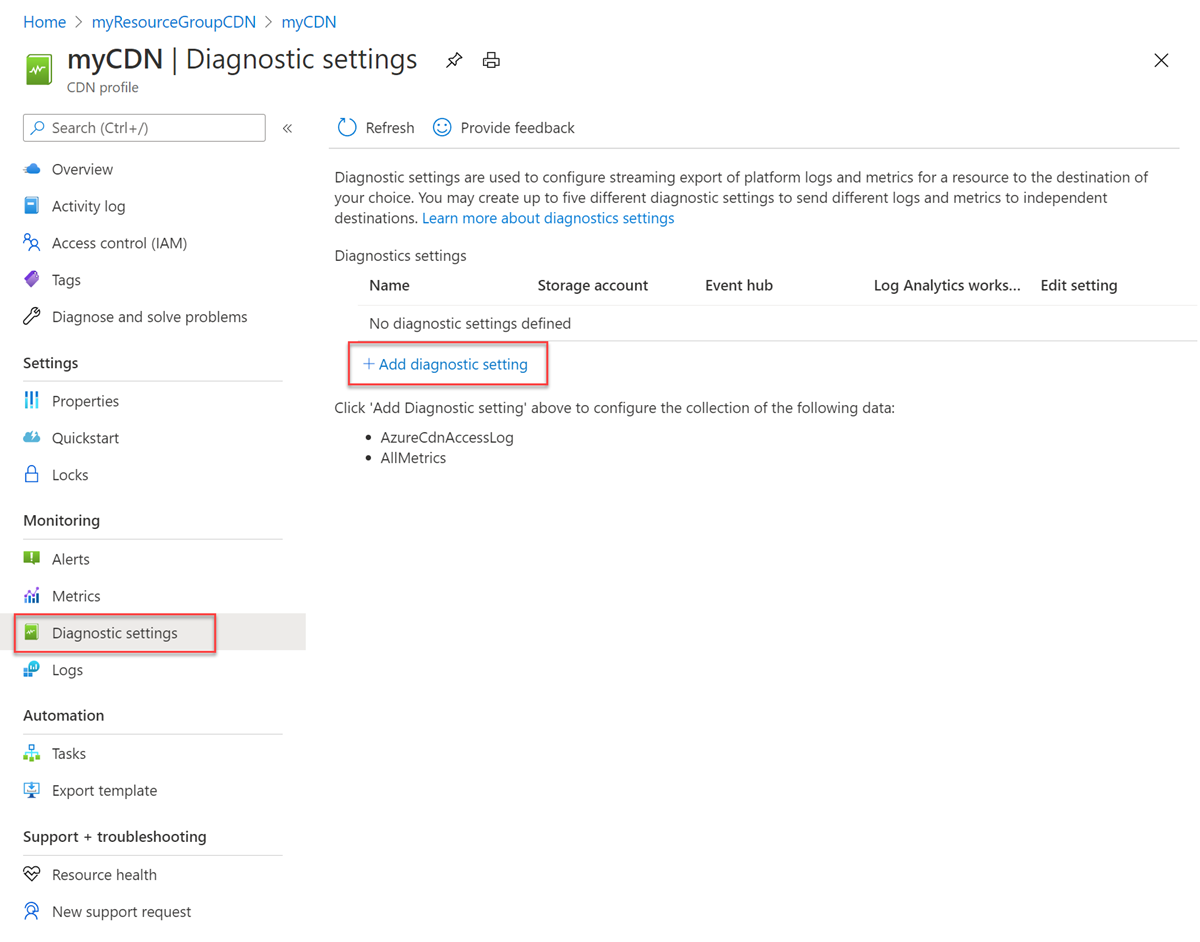This screenshot has width=1200, height=942.
Task: Click the Refresh button label
Action: pos(390,128)
